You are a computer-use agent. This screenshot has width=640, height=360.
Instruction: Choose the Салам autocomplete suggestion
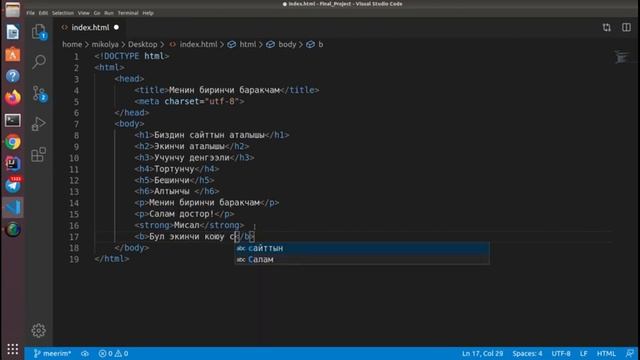tap(362, 259)
